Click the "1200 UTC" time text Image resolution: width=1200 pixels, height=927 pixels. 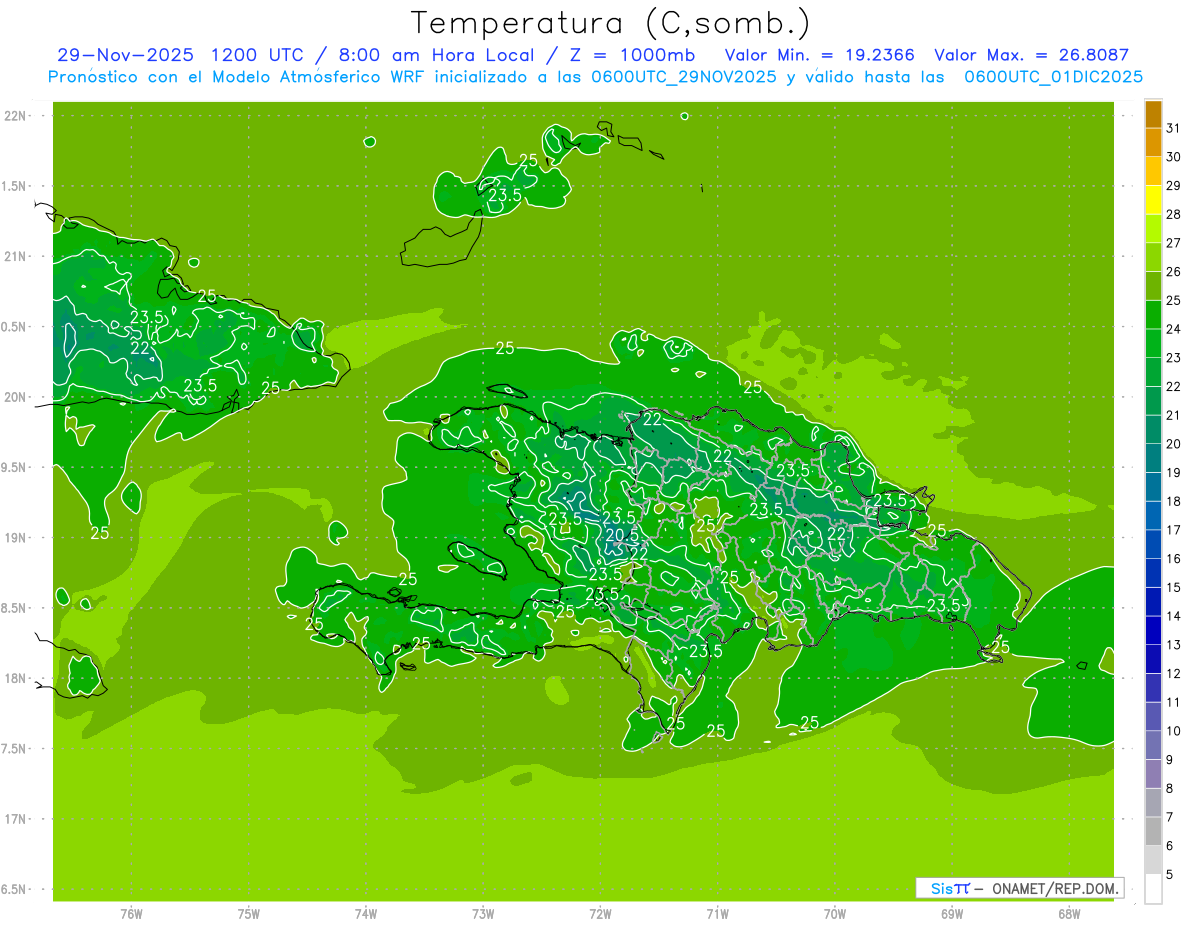click(256, 55)
